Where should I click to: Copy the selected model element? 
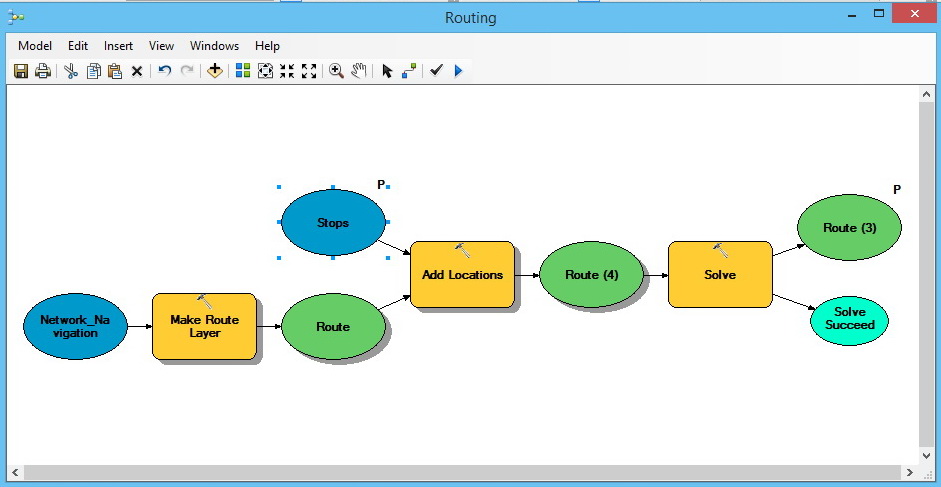point(94,71)
